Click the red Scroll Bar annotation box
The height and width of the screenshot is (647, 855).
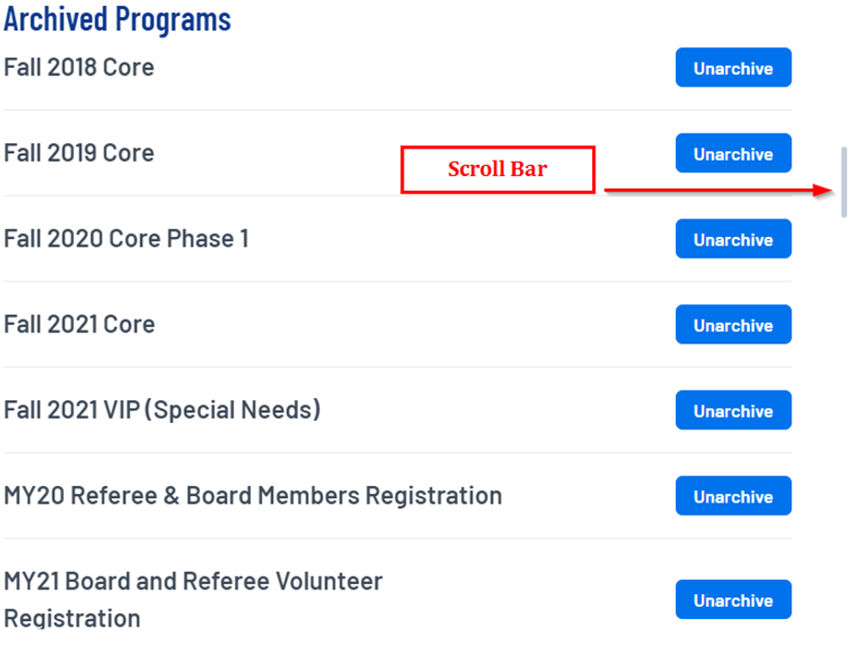pyautogui.click(x=498, y=170)
